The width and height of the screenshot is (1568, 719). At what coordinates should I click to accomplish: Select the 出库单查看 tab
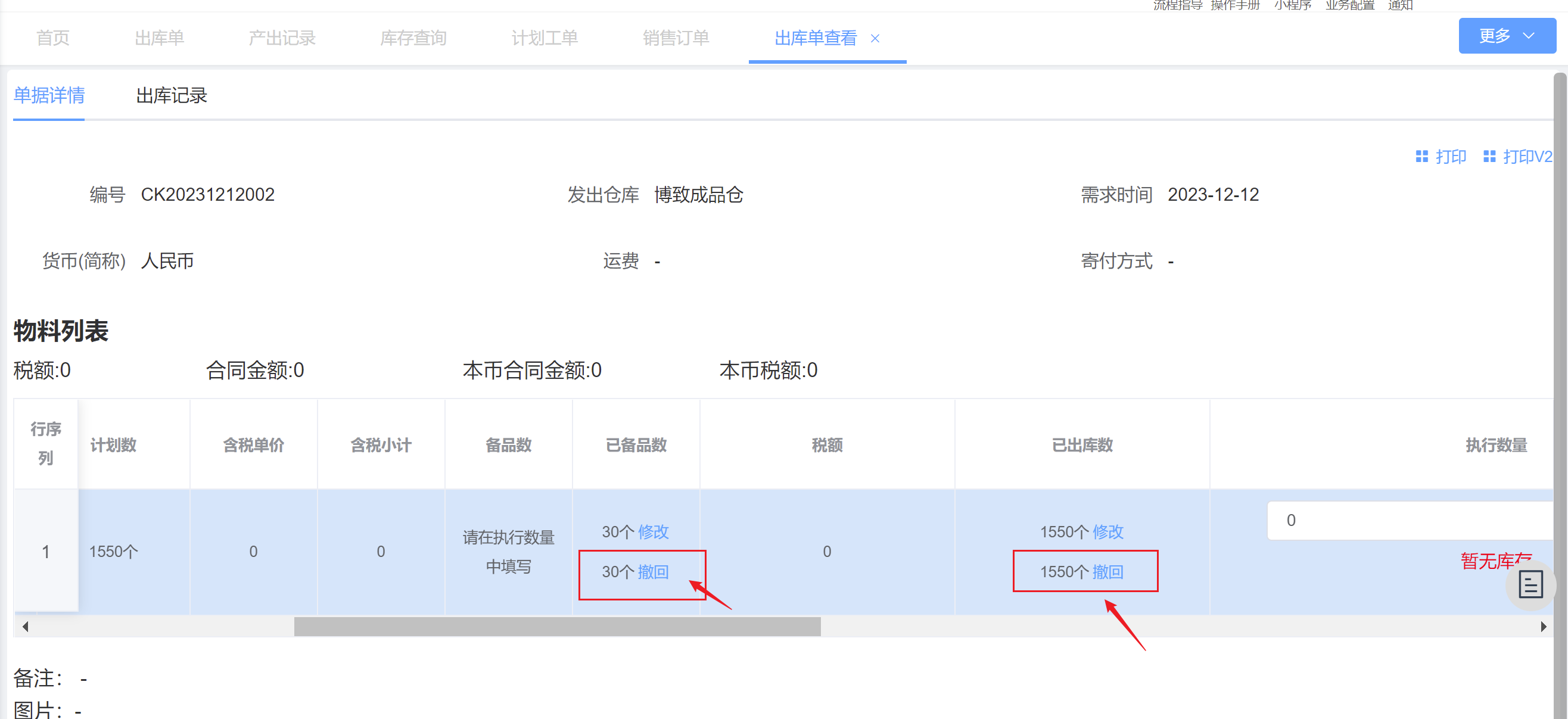click(x=816, y=38)
